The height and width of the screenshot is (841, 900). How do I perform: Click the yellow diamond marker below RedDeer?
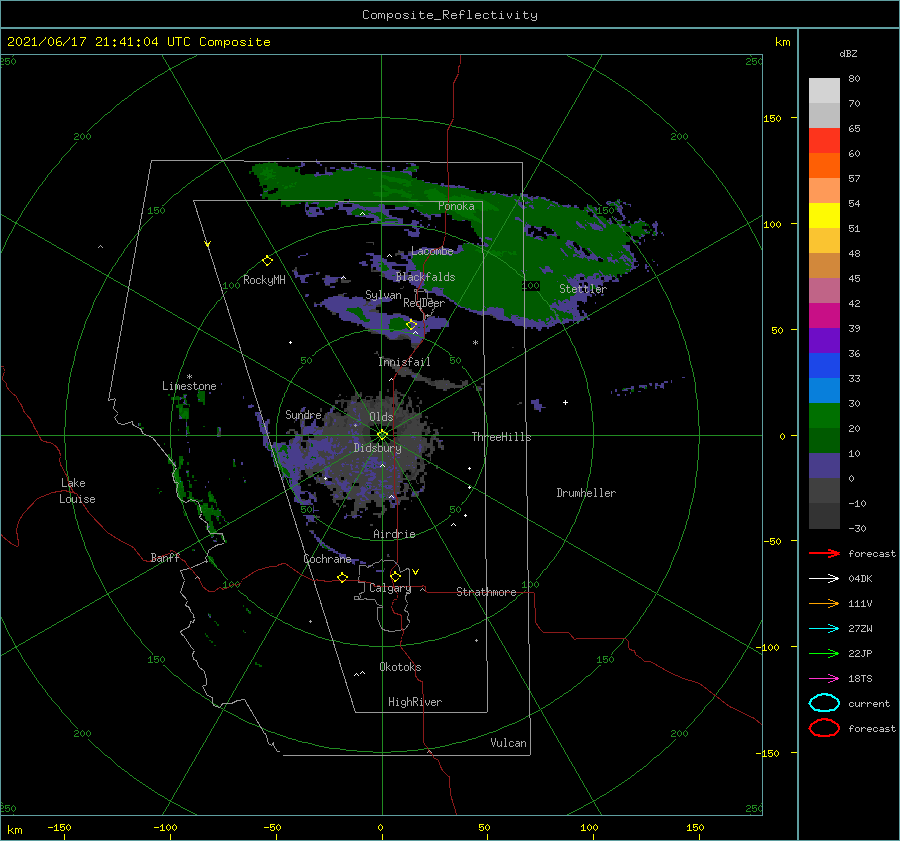point(412,325)
